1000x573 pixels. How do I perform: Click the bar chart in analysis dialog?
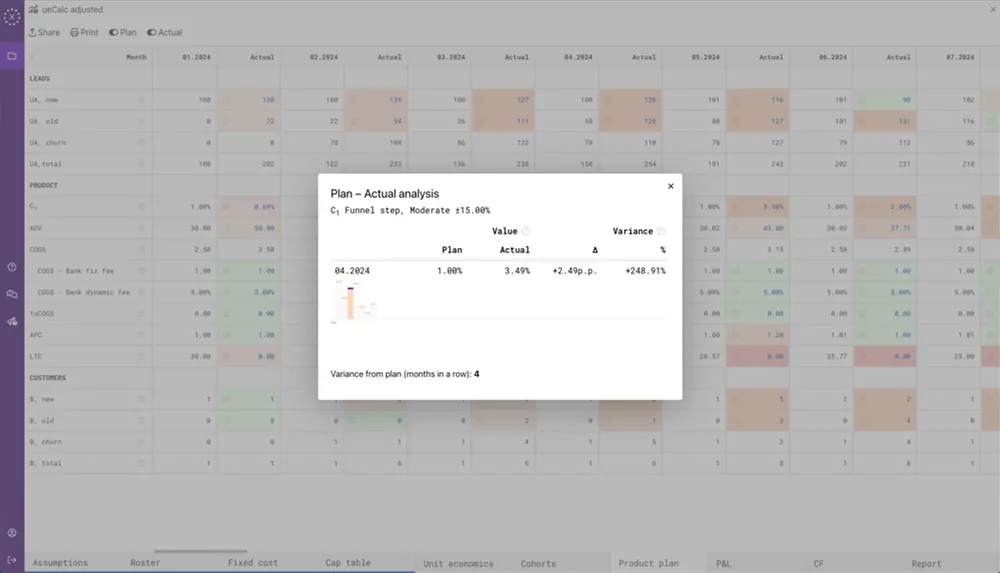pyautogui.click(x=352, y=301)
